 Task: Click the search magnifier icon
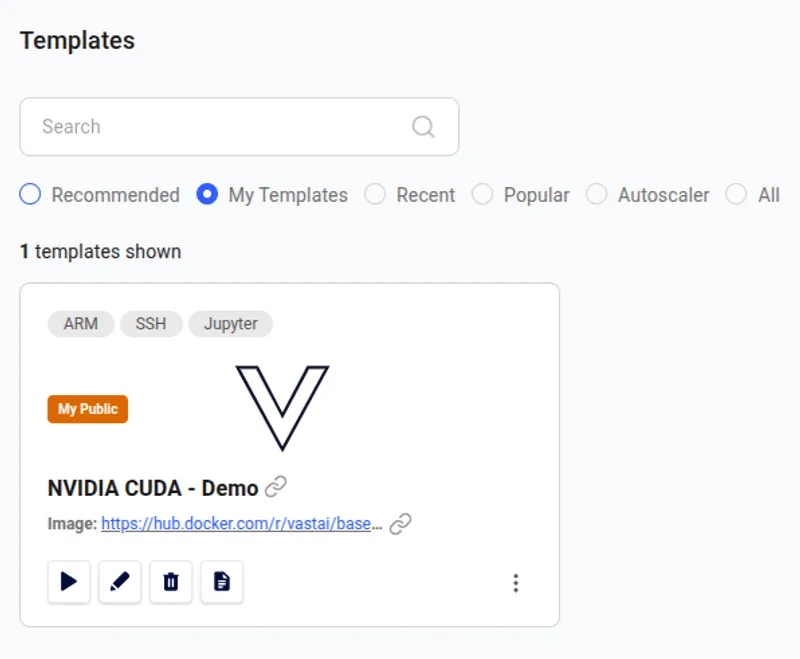click(x=423, y=127)
